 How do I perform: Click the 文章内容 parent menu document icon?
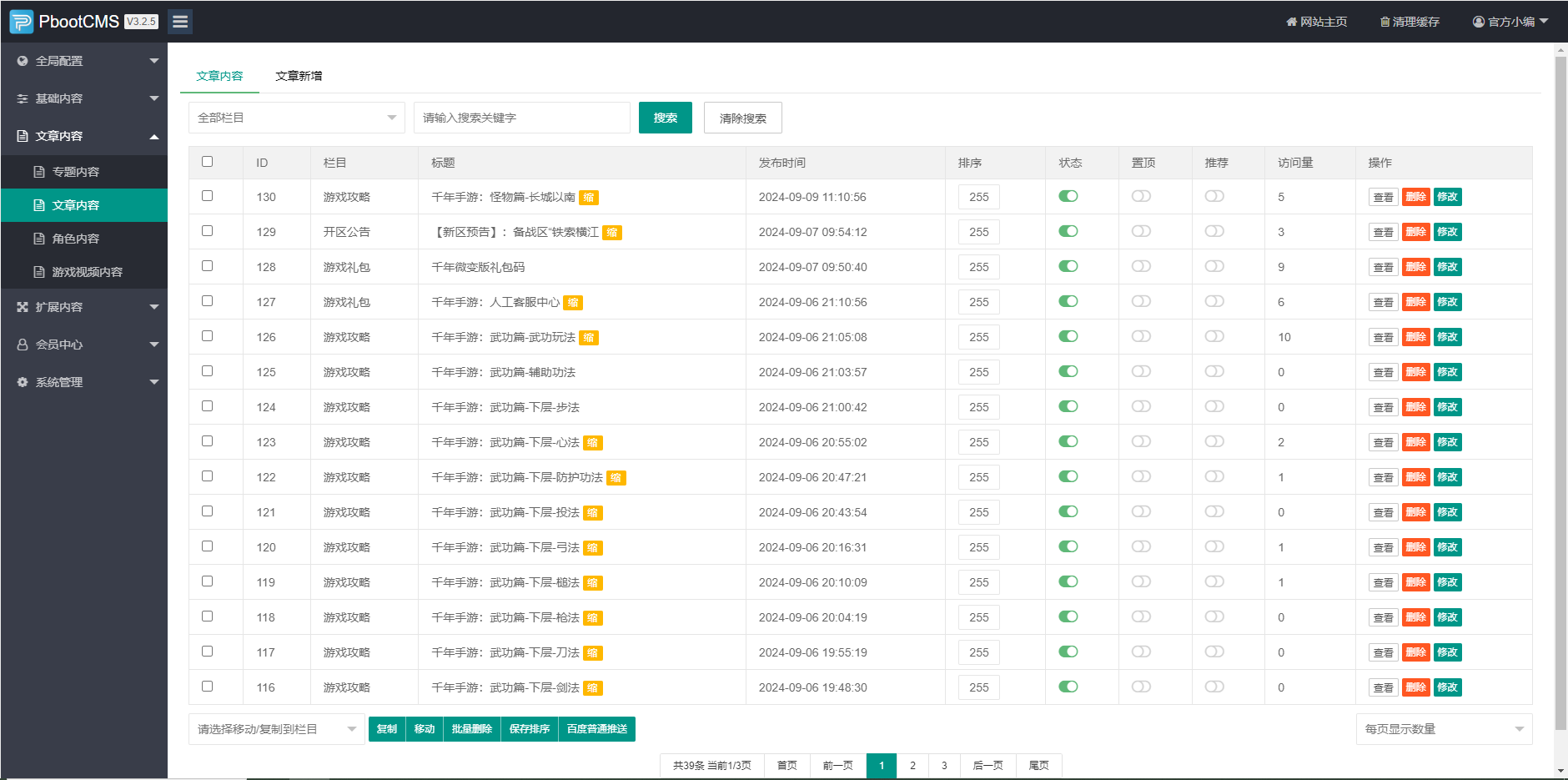[23, 136]
